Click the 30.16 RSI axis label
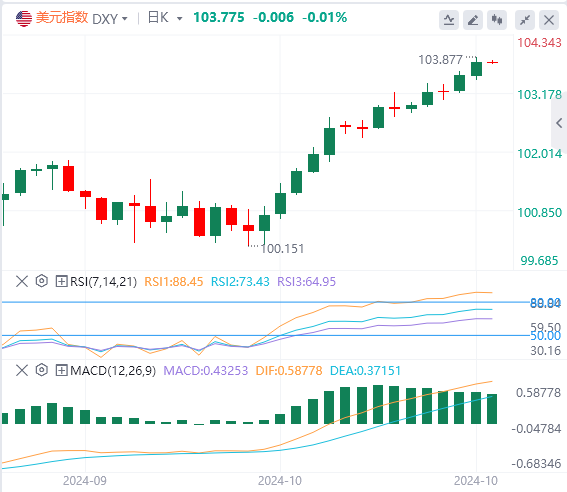The width and height of the screenshot is (567, 492). [x=546, y=351]
